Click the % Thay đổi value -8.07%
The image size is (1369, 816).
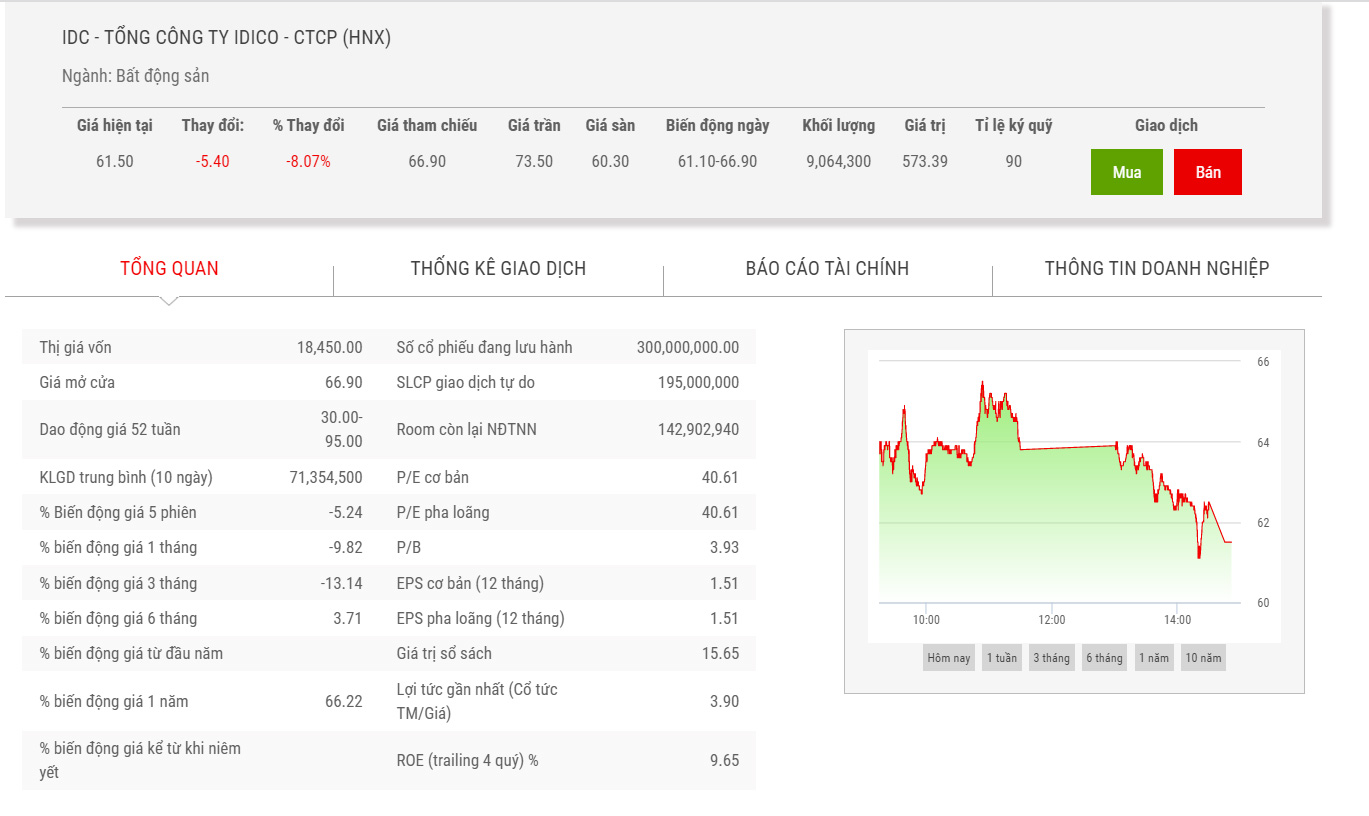[308, 161]
